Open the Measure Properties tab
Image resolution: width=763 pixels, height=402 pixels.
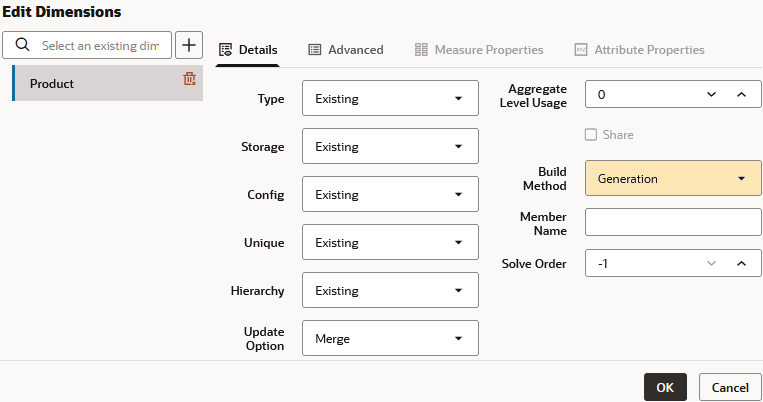coord(479,49)
